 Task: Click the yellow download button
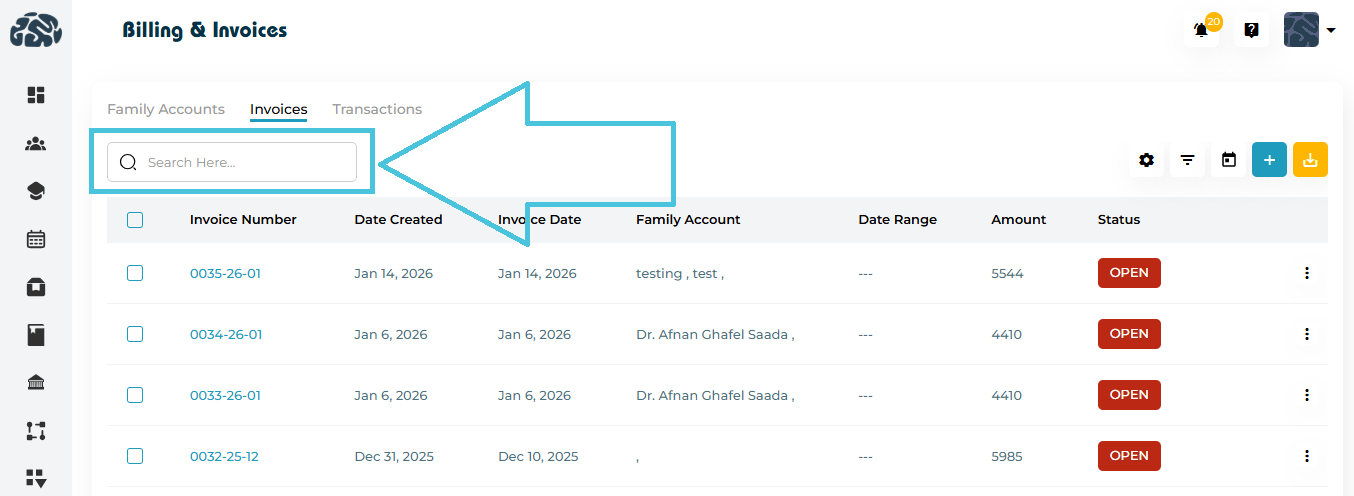(x=1310, y=160)
